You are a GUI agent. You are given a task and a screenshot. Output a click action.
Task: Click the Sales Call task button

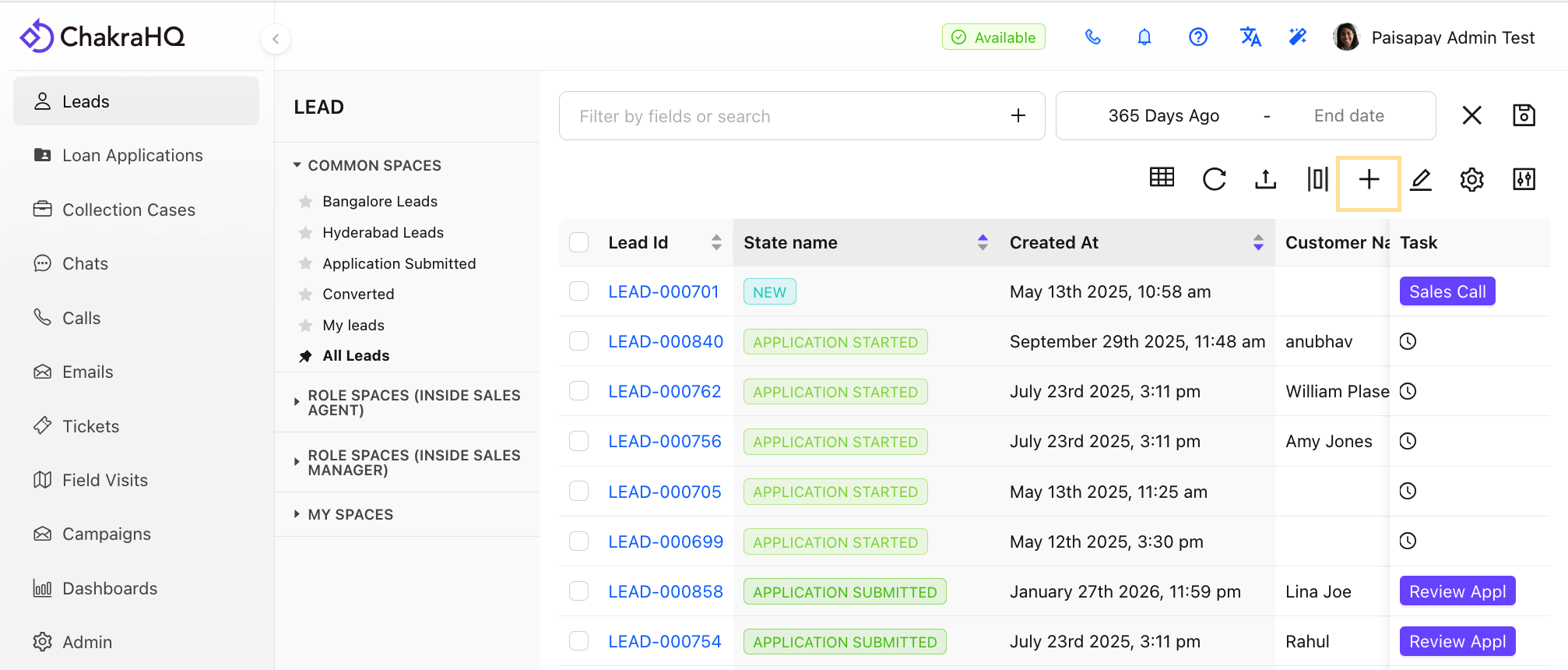click(1447, 291)
